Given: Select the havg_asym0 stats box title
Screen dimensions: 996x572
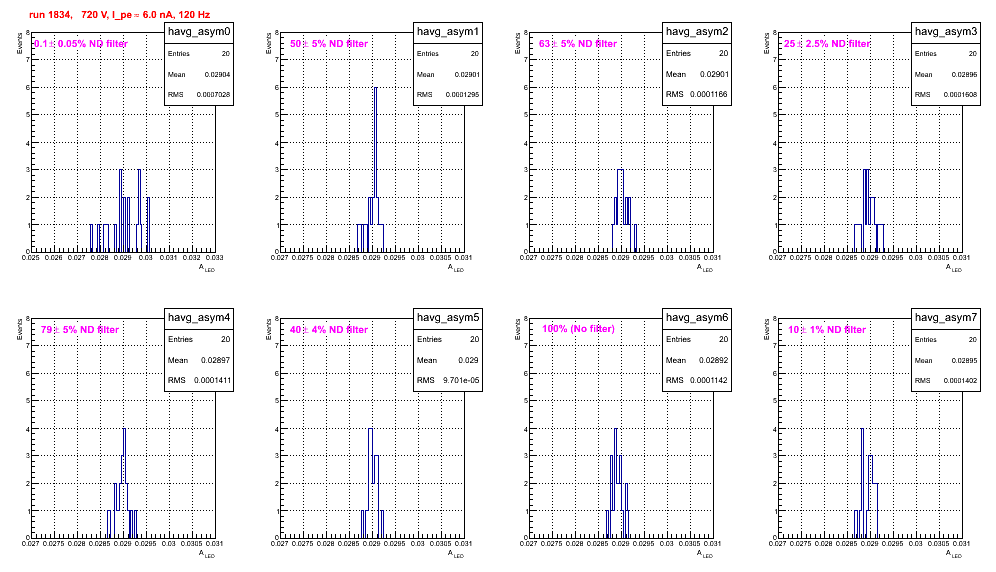Looking at the screenshot, I should coord(199,32).
